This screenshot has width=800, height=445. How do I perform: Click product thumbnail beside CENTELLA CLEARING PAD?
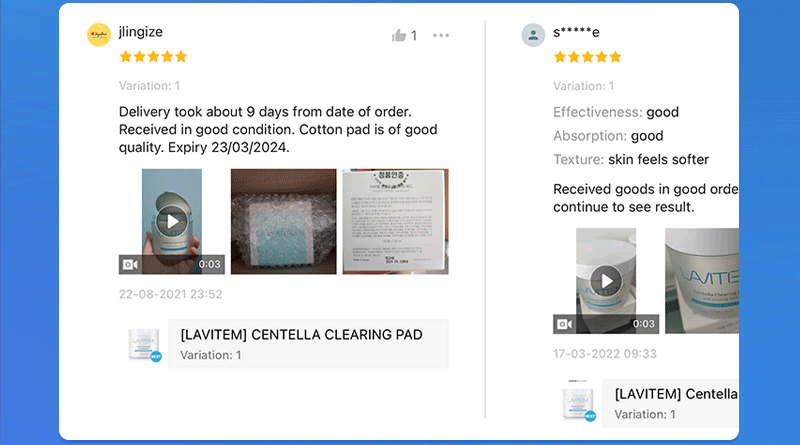[x=144, y=344]
